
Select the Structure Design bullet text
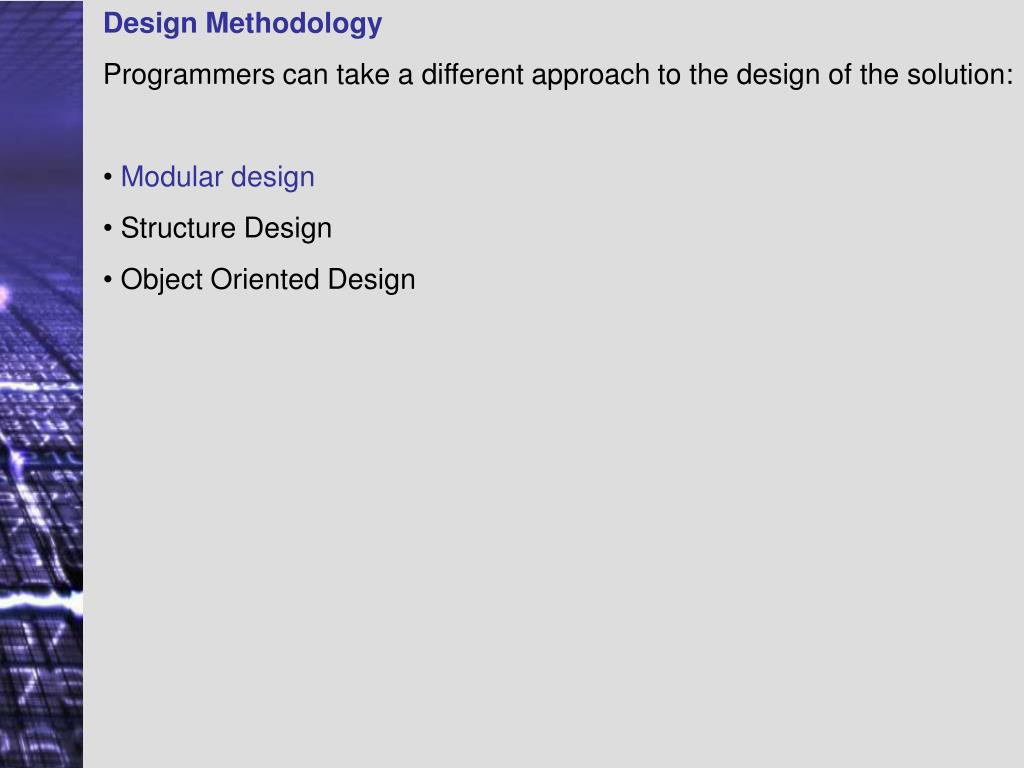pyautogui.click(x=226, y=229)
